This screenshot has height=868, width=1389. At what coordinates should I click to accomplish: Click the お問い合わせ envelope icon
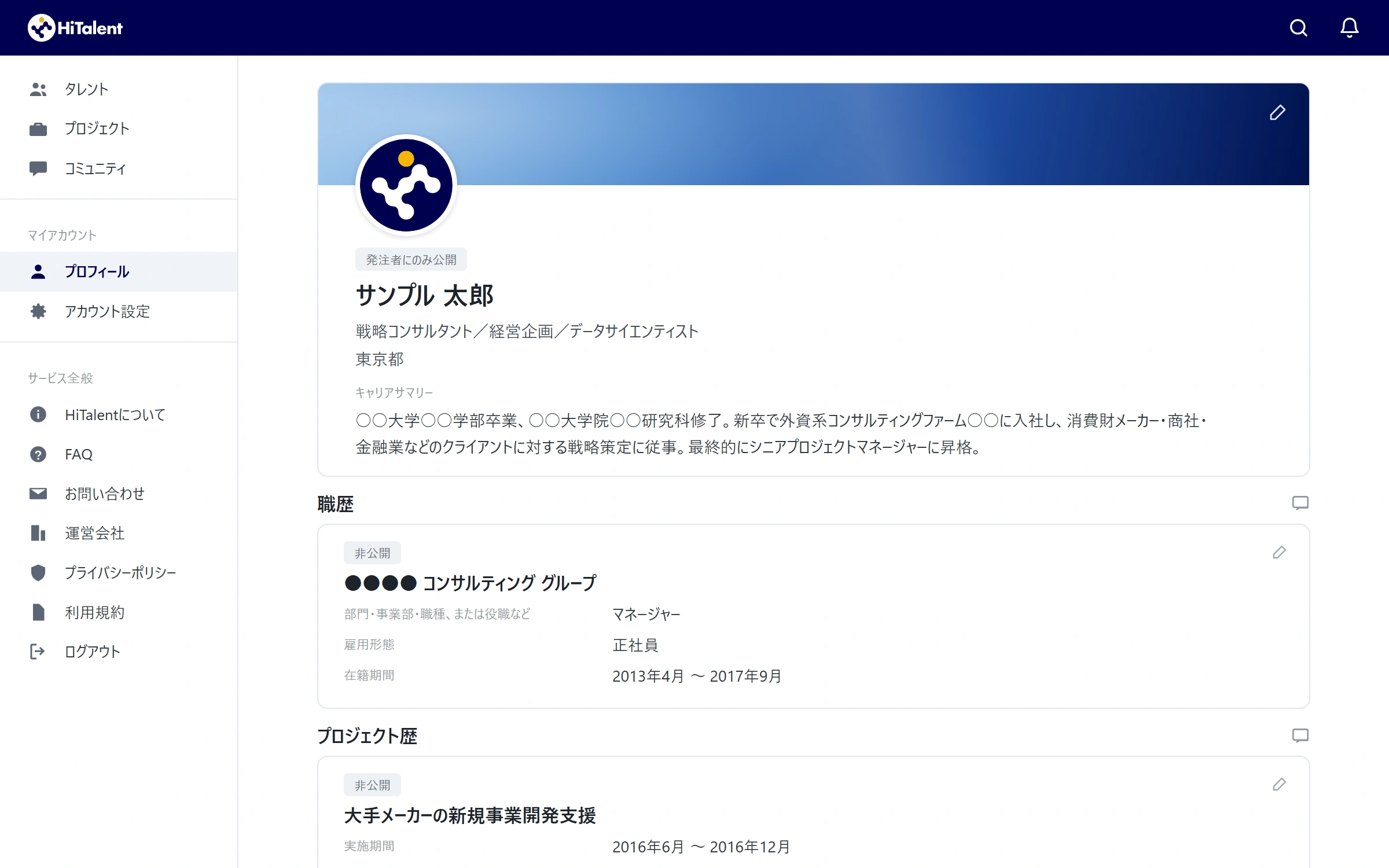tap(38, 494)
